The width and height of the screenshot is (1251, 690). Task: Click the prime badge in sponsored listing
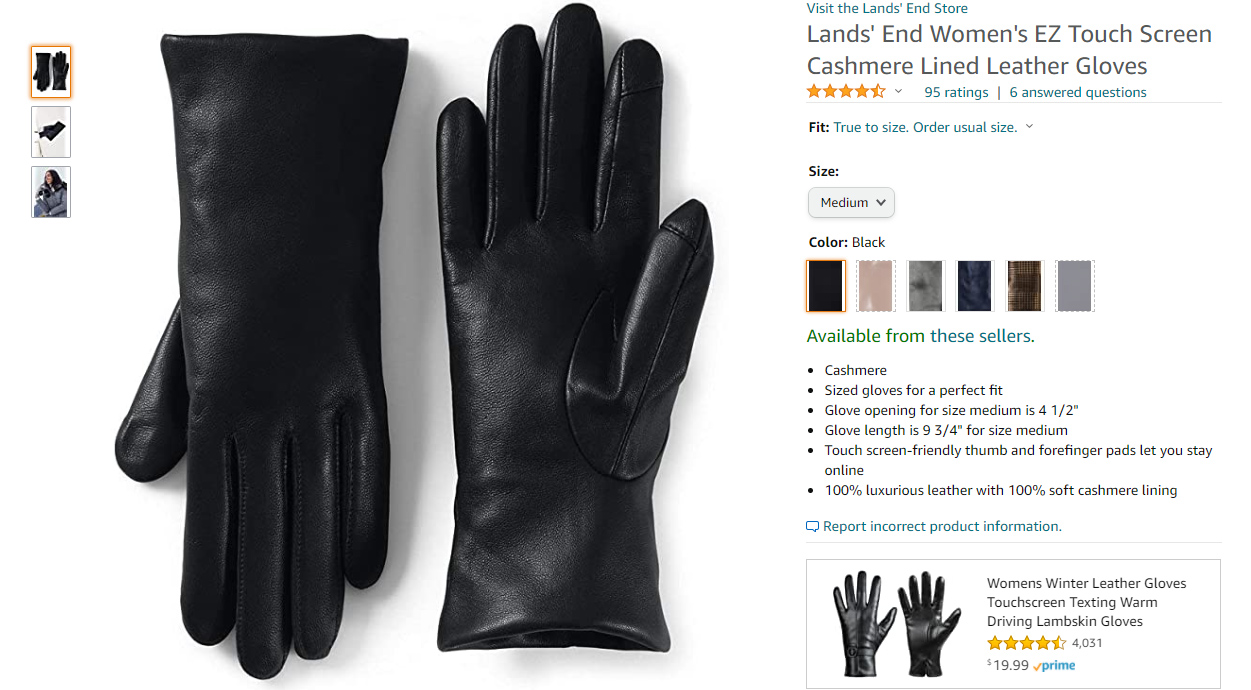[1054, 665]
